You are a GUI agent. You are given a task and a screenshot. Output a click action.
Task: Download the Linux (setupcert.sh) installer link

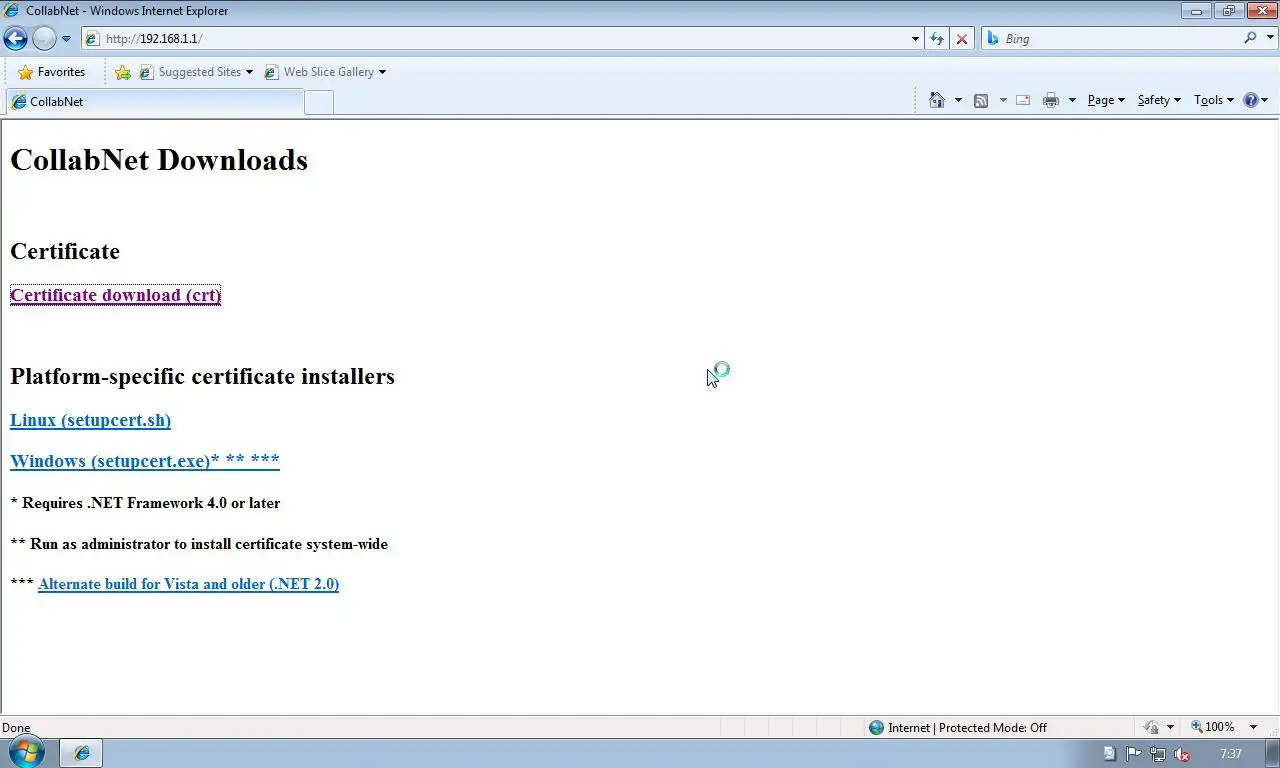coord(90,420)
